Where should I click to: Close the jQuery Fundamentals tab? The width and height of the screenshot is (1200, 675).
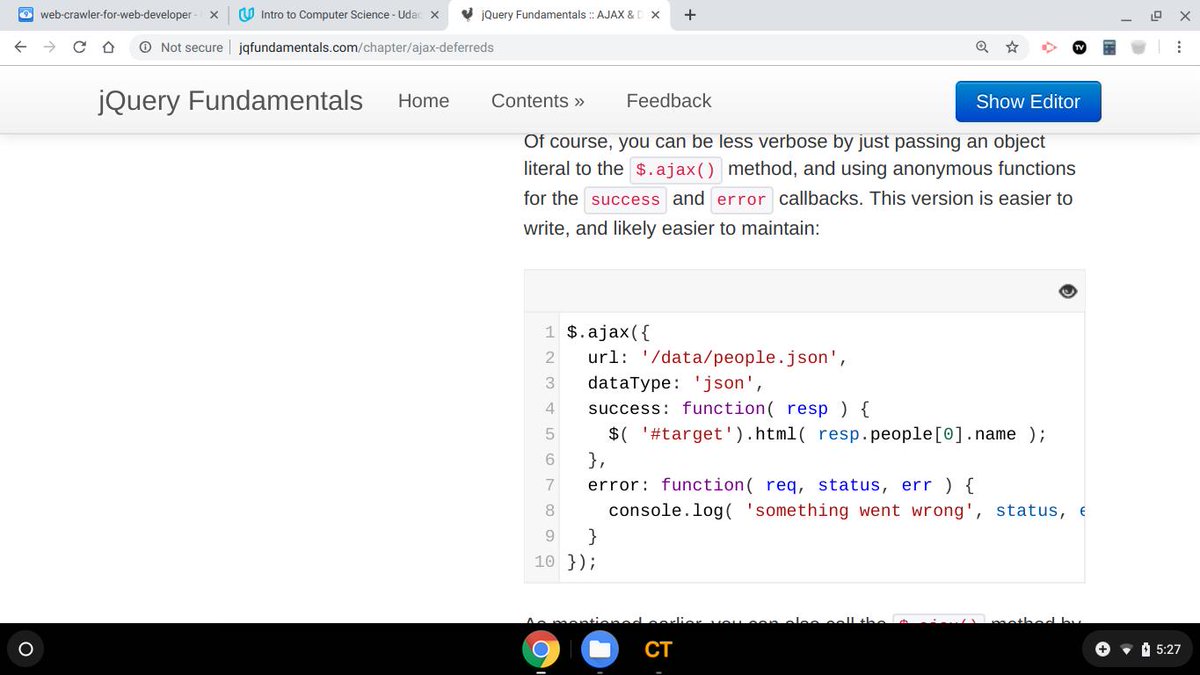655,15
